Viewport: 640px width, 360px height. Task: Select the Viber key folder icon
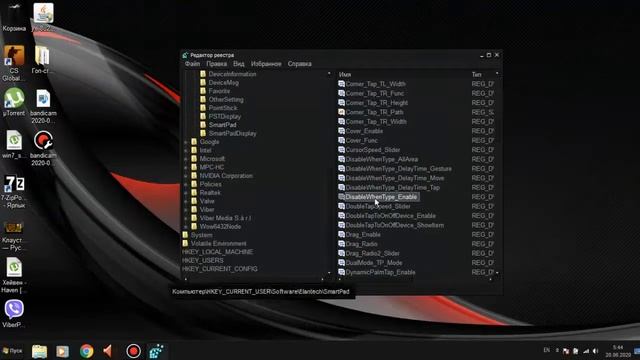coord(194,209)
